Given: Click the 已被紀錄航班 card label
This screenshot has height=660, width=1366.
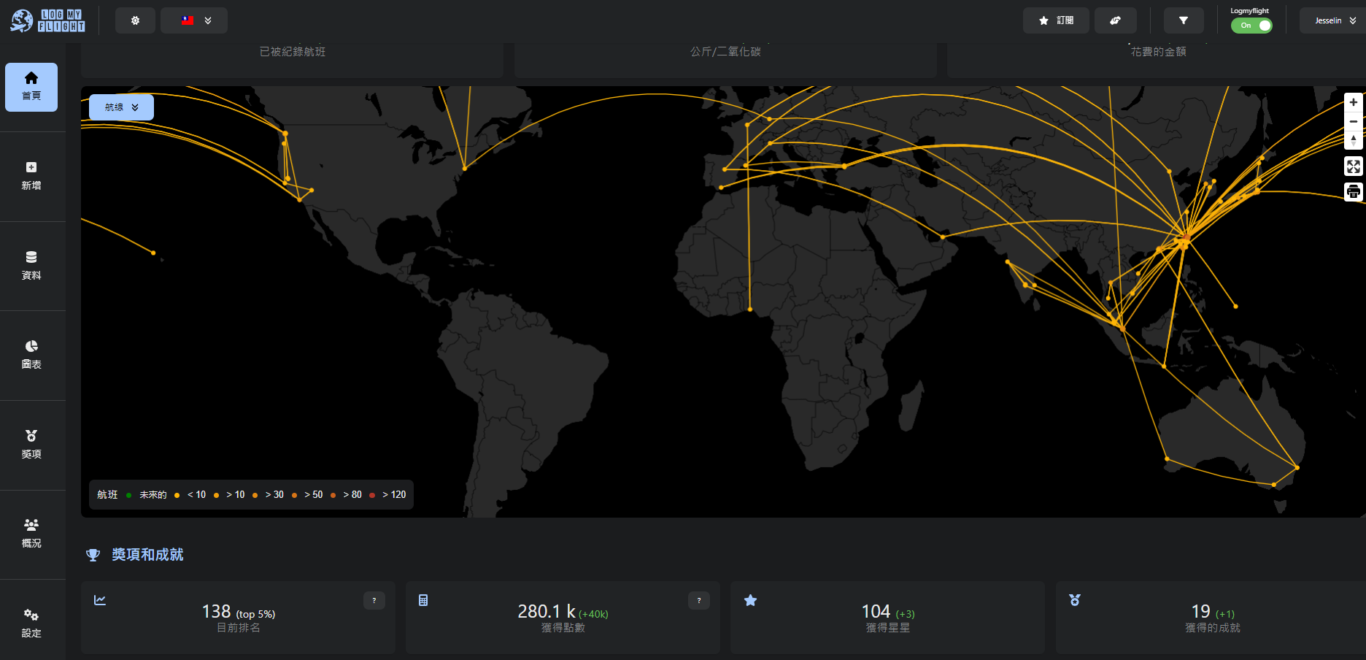Looking at the screenshot, I should 292,51.
